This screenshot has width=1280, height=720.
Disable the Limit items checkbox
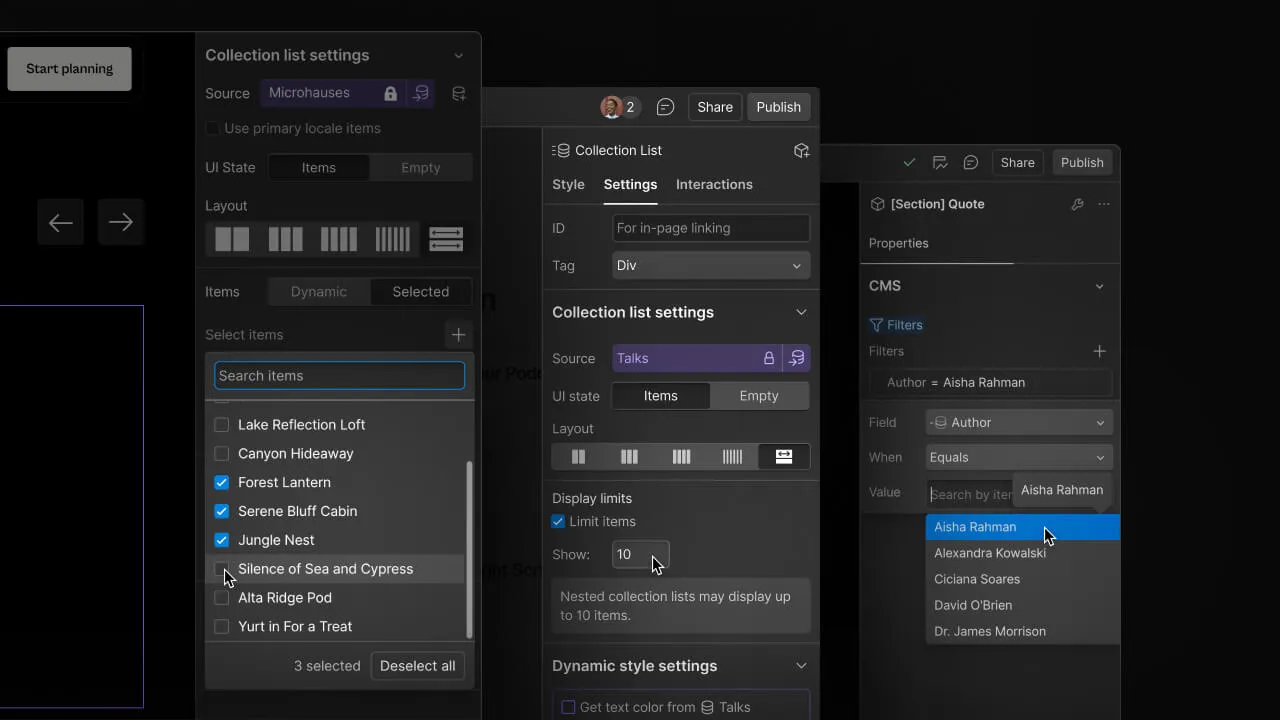tap(558, 521)
